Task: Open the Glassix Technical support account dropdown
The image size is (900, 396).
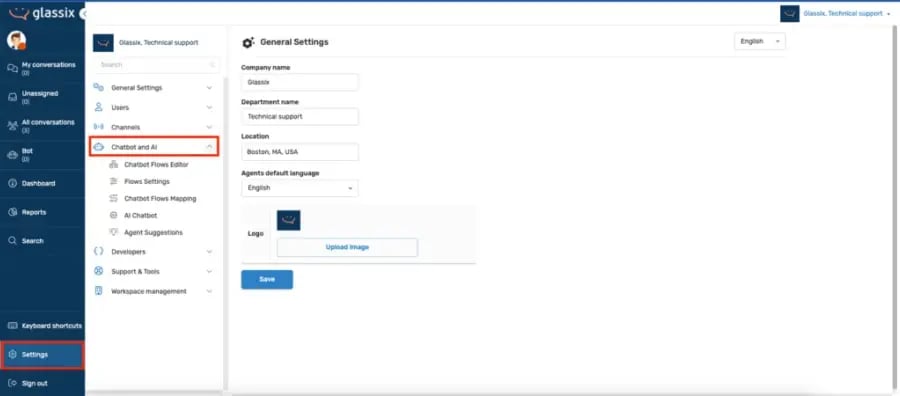Action: (836, 13)
